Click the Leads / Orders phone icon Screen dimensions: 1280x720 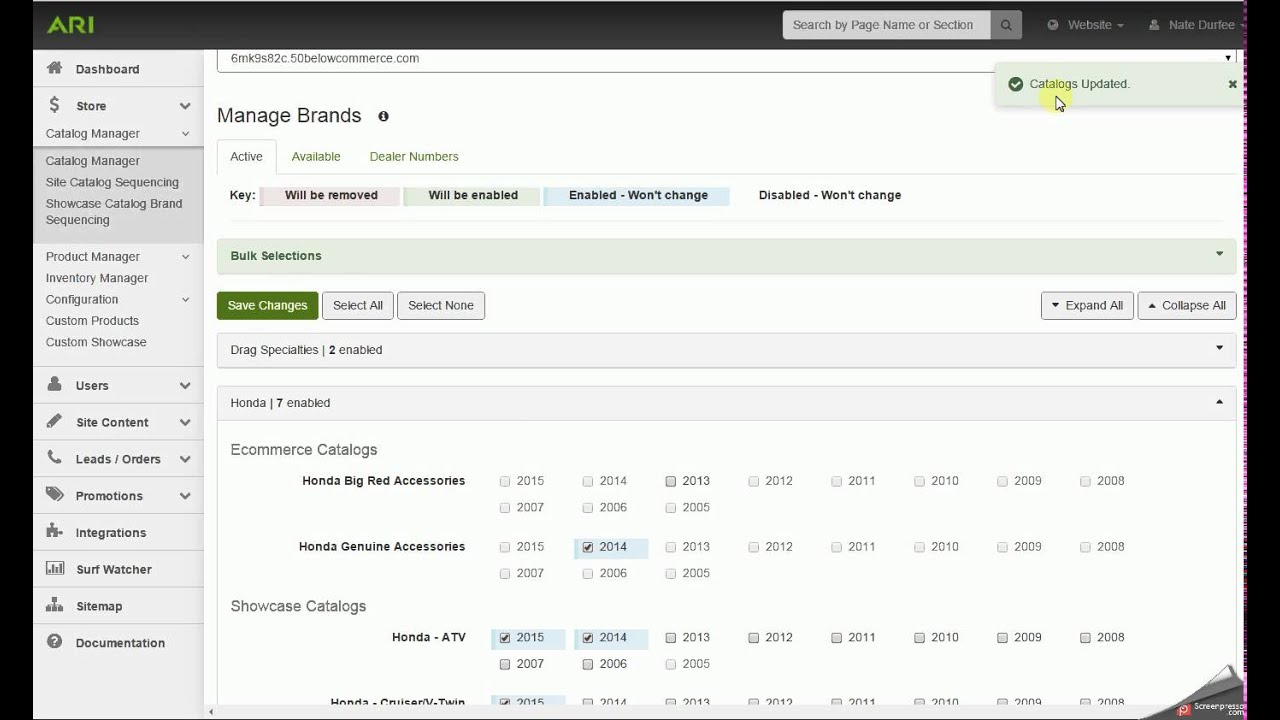54,458
